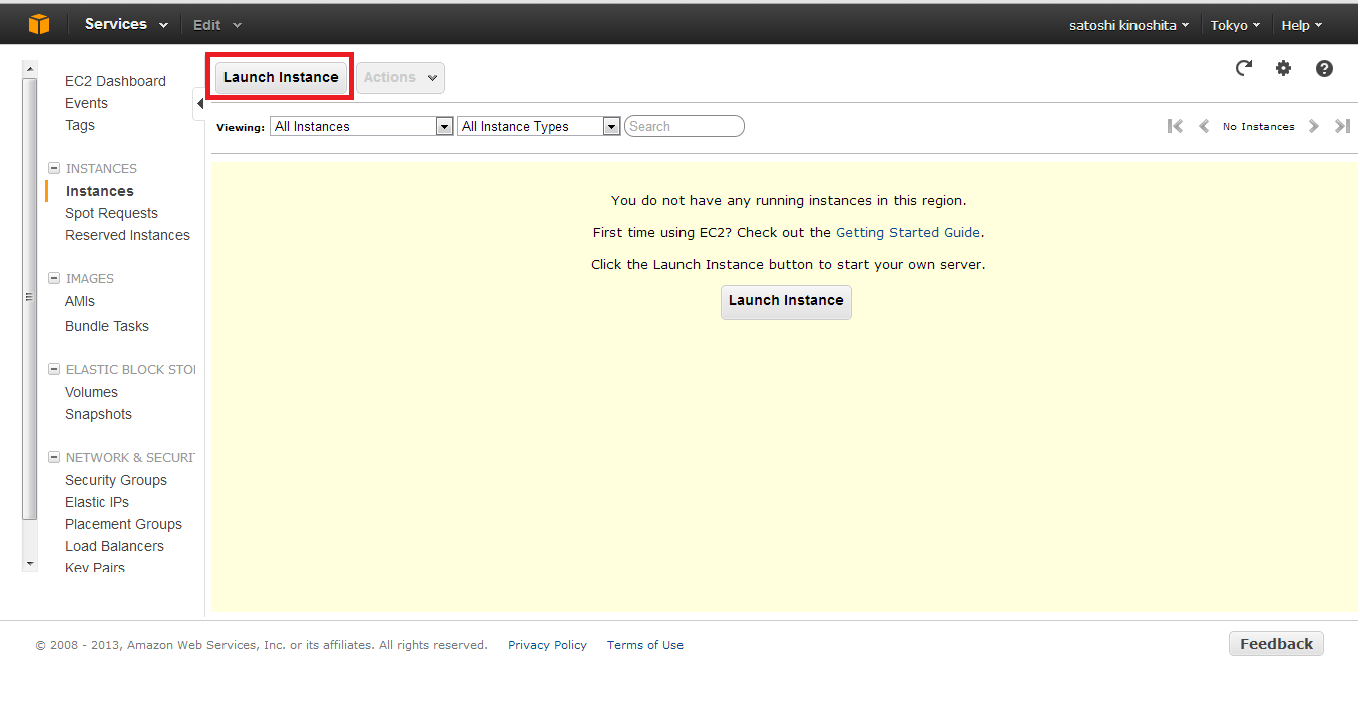The height and width of the screenshot is (702, 1360).
Task: Collapse the IMAGES section
Action: tap(54, 278)
